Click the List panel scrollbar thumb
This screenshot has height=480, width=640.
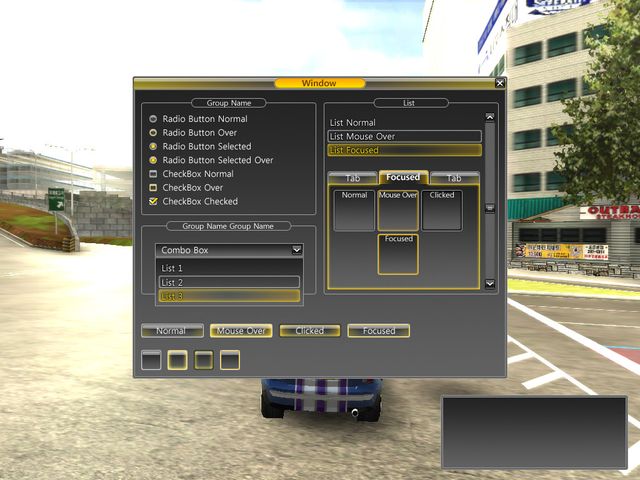(x=489, y=208)
